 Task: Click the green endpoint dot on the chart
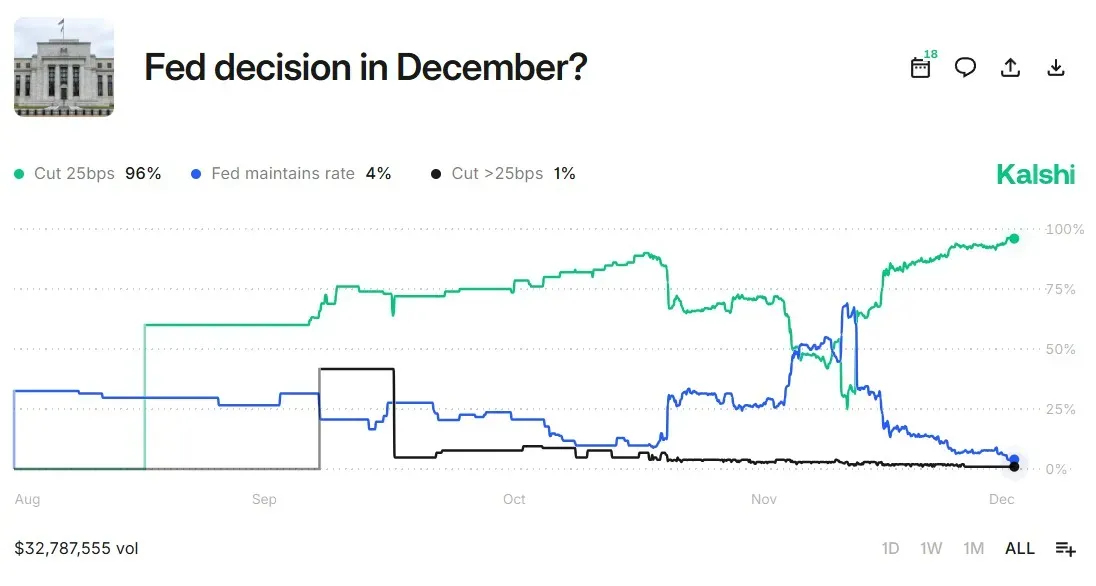(x=1013, y=239)
